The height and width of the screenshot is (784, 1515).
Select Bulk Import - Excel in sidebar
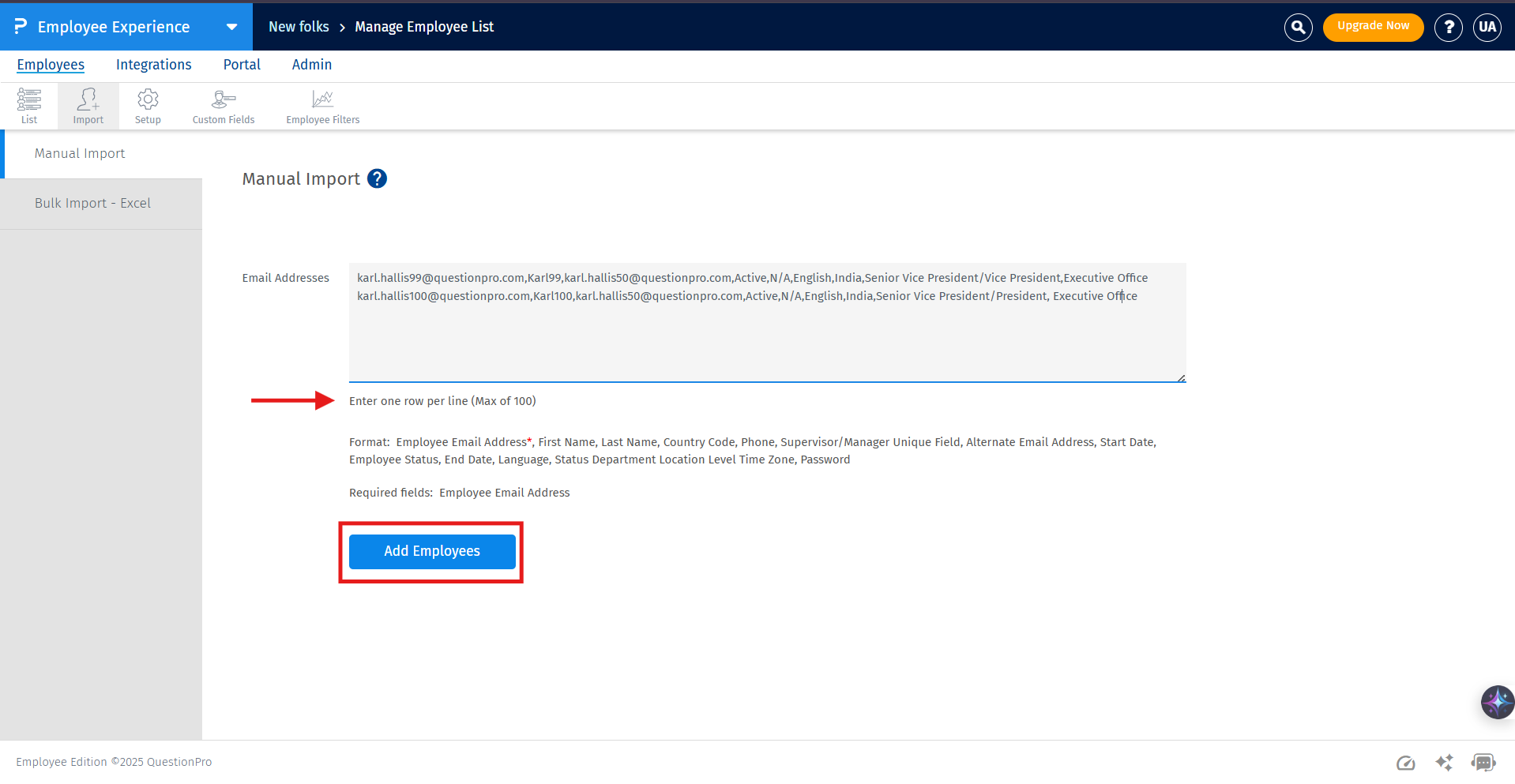pos(101,204)
